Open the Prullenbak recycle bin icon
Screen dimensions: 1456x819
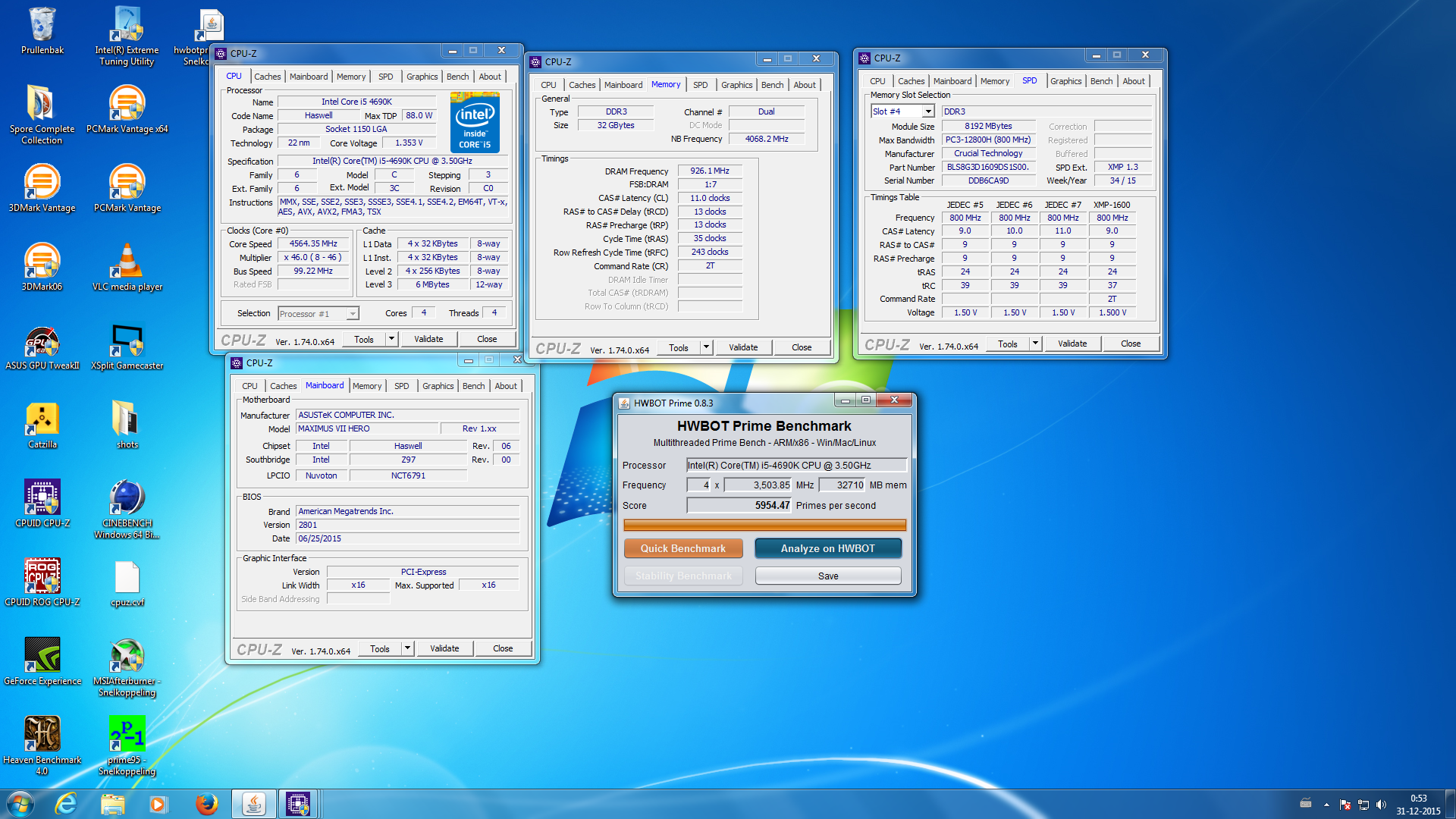pos(42,30)
